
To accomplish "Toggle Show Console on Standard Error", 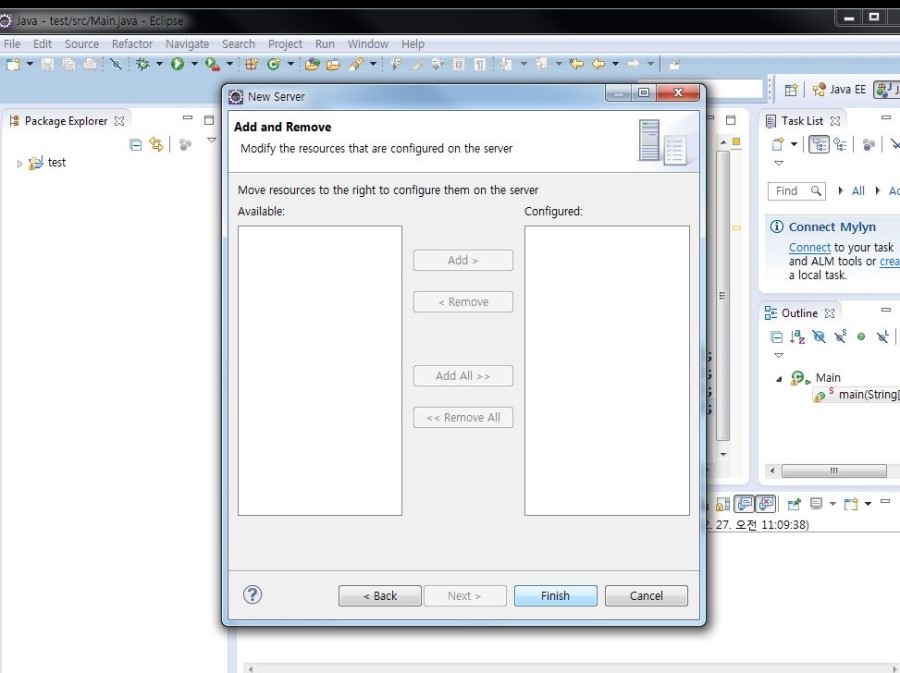I will (766, 504).
